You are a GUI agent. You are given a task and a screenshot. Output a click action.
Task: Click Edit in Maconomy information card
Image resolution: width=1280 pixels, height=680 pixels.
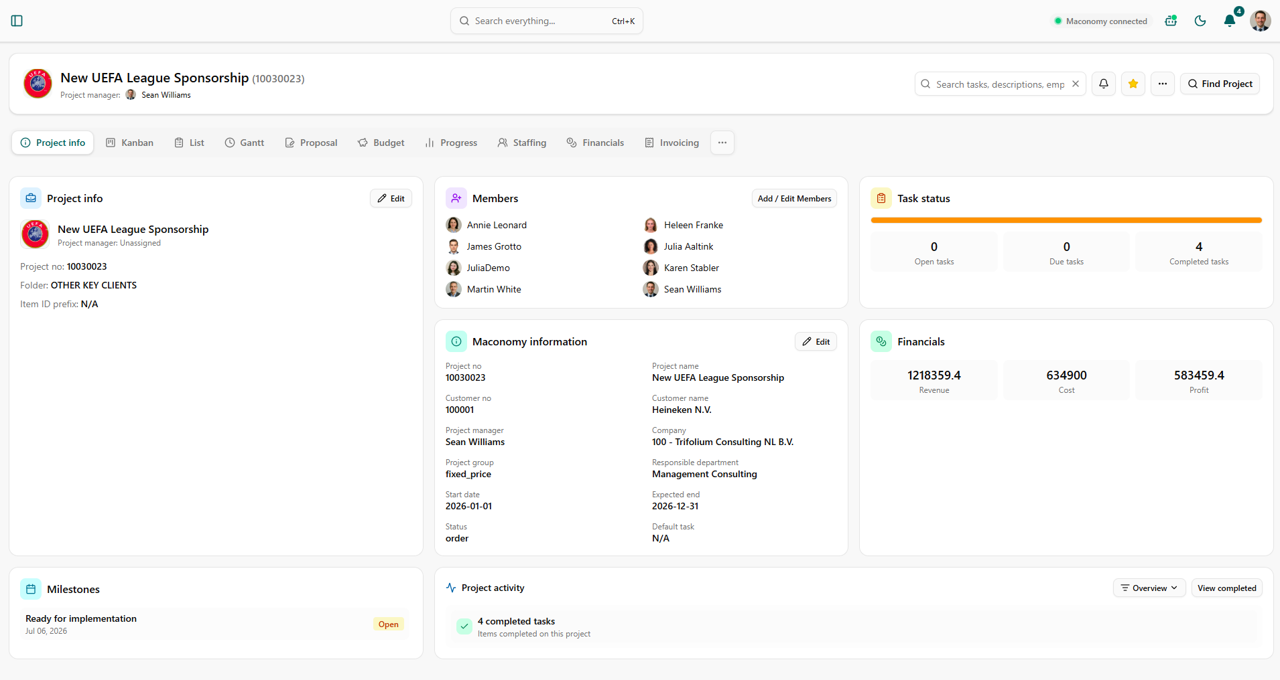[816, 342]
